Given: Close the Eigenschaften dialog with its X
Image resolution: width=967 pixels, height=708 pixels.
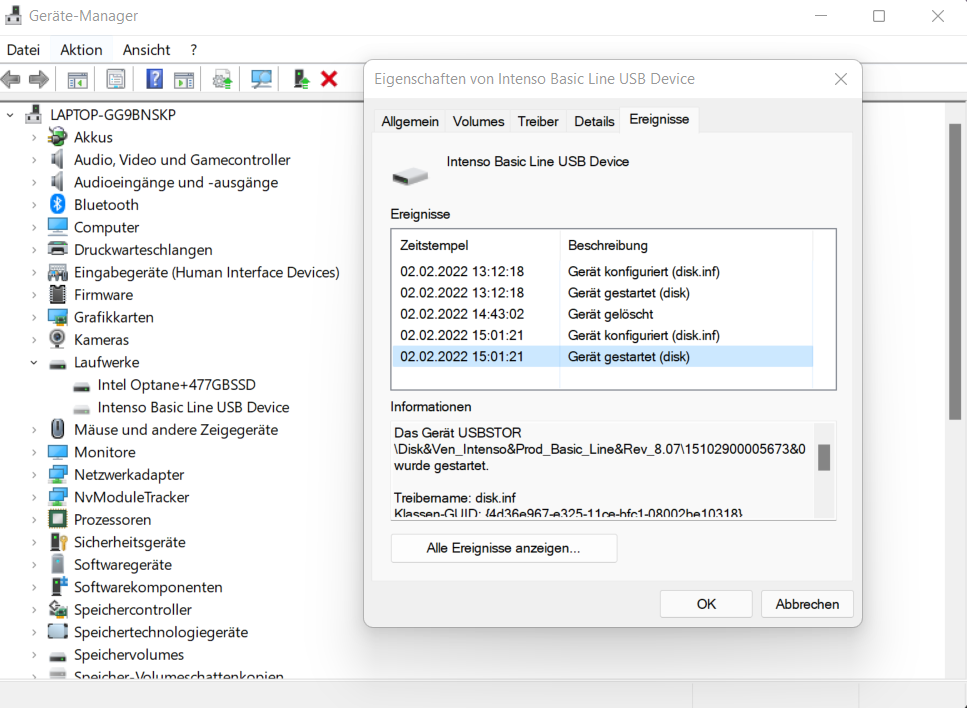Looking at the screenshot, I should [x=841, y=79].
